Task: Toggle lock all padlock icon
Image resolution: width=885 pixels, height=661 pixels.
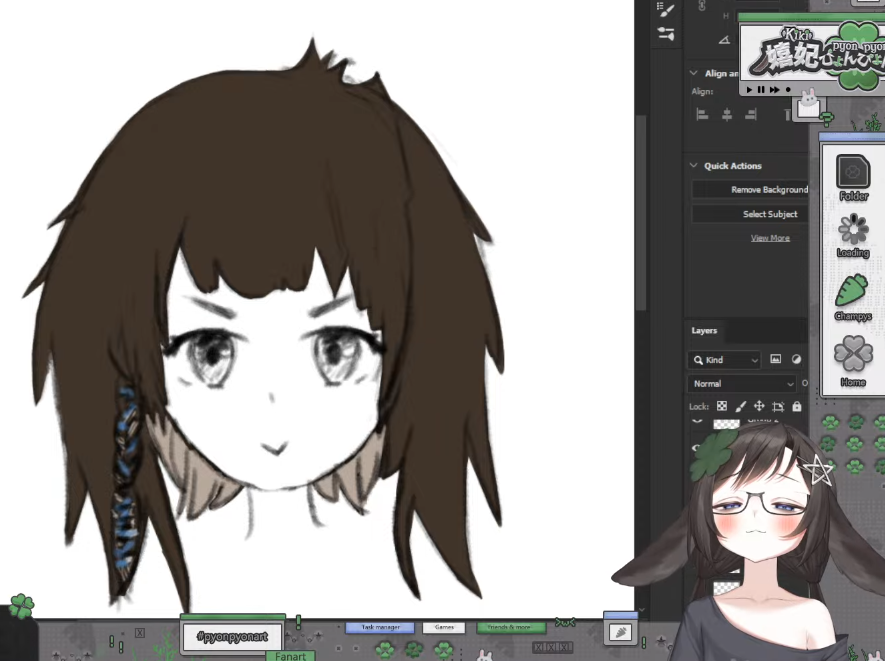Action: pyautogui.click(x=796, y=406)
